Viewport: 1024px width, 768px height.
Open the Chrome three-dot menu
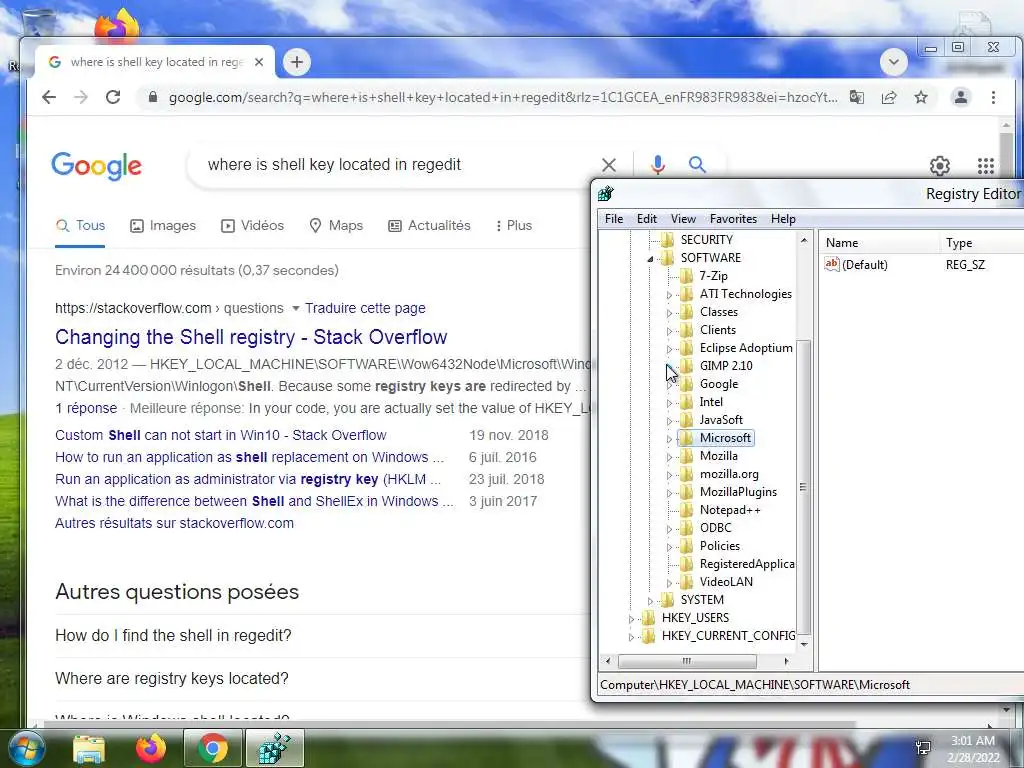point(993,97)
